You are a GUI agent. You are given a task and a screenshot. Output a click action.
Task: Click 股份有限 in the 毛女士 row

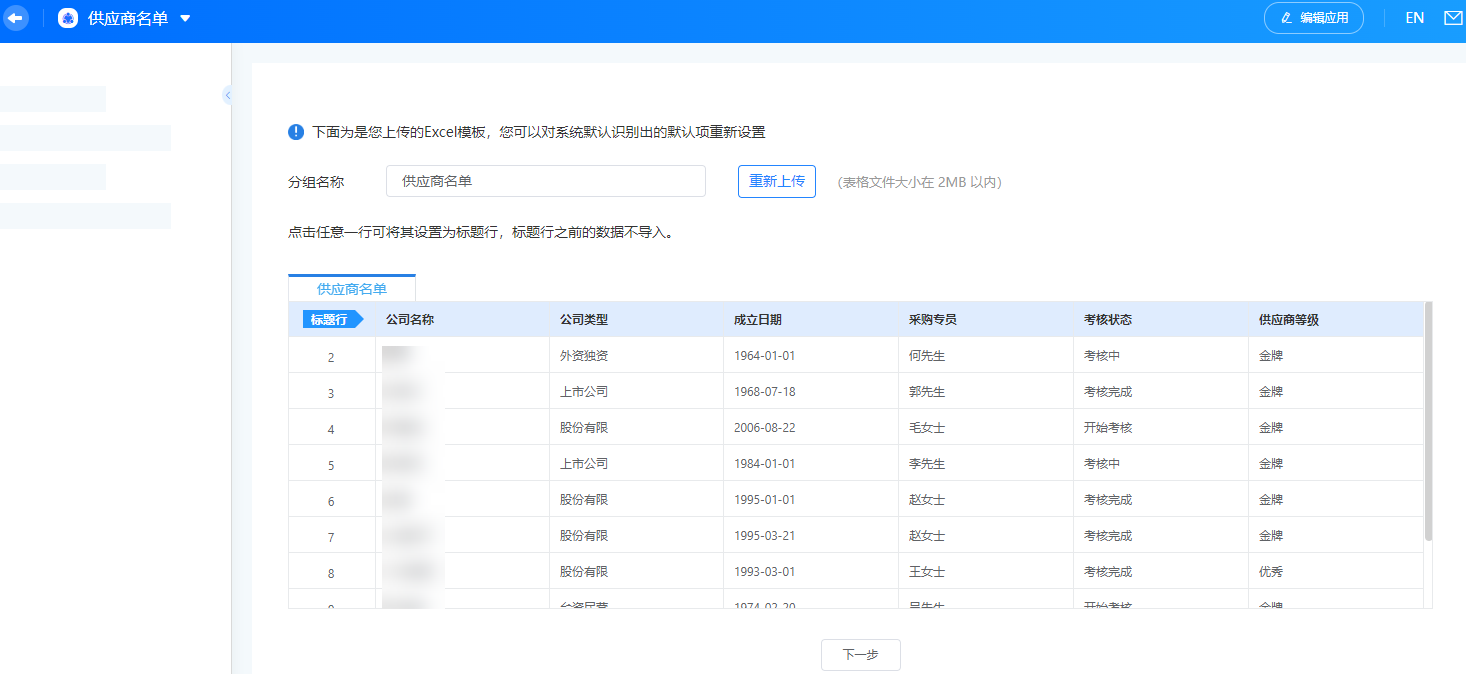pyautogui.click(x=584, y=428)
